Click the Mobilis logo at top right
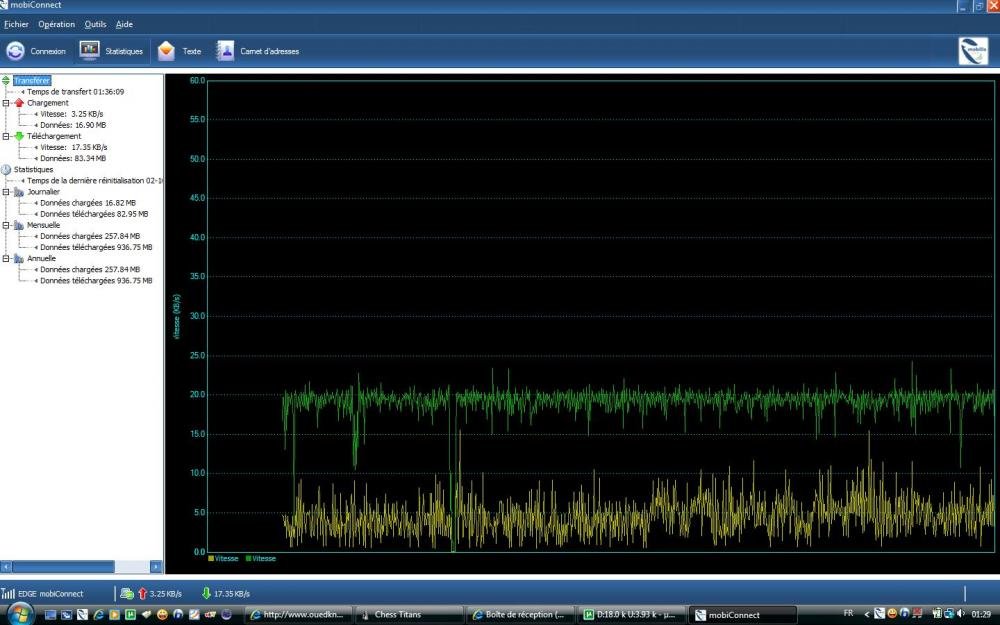The width and height of the screenshot is (1000, 625). [972, 51]
